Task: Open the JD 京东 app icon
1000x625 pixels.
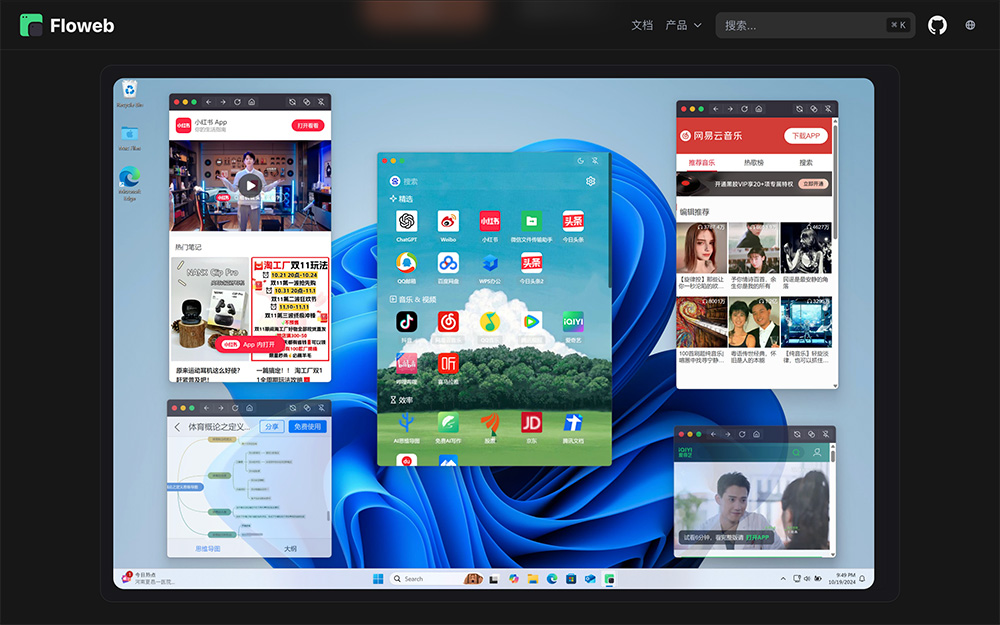Action: 531,422
